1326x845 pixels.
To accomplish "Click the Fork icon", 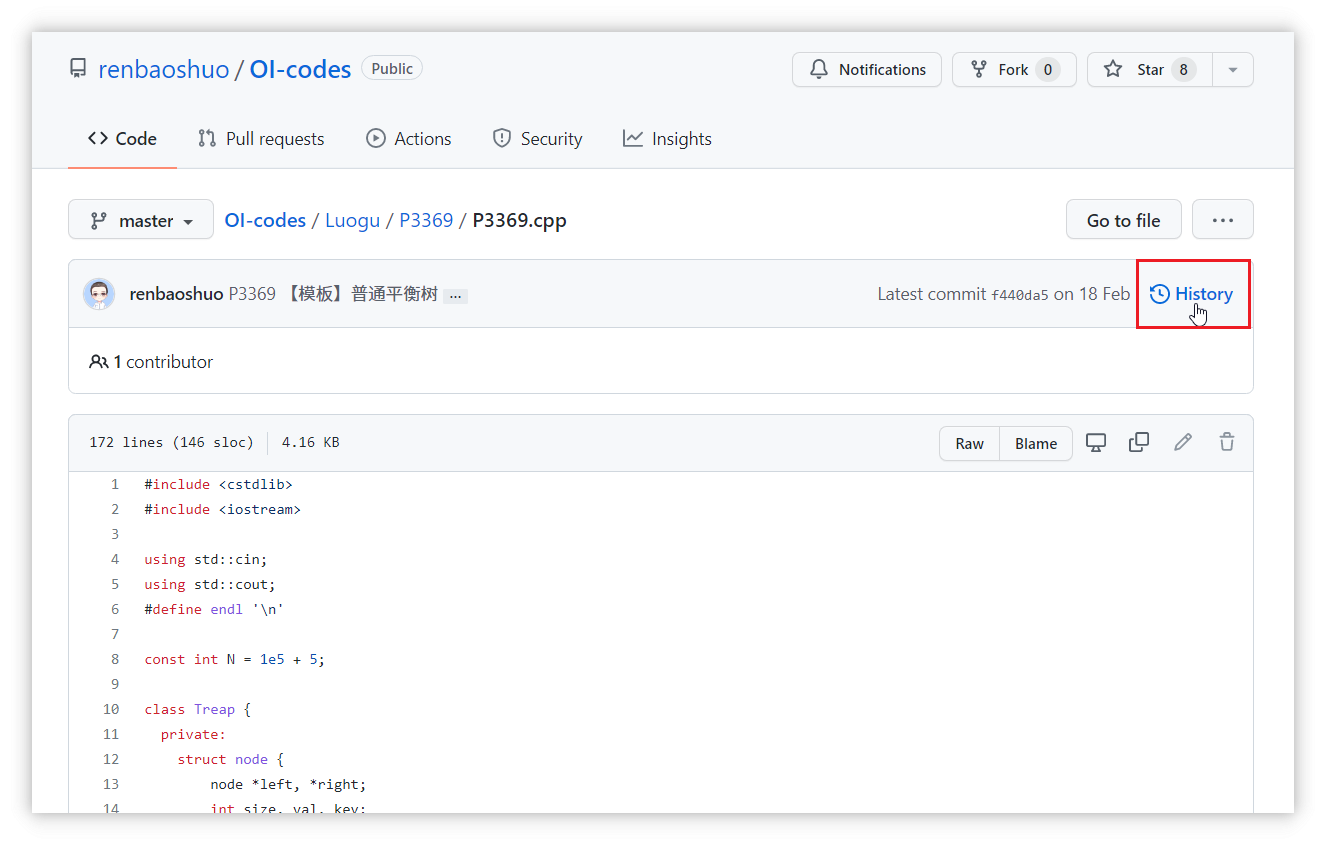I will (x=979, y=70).
